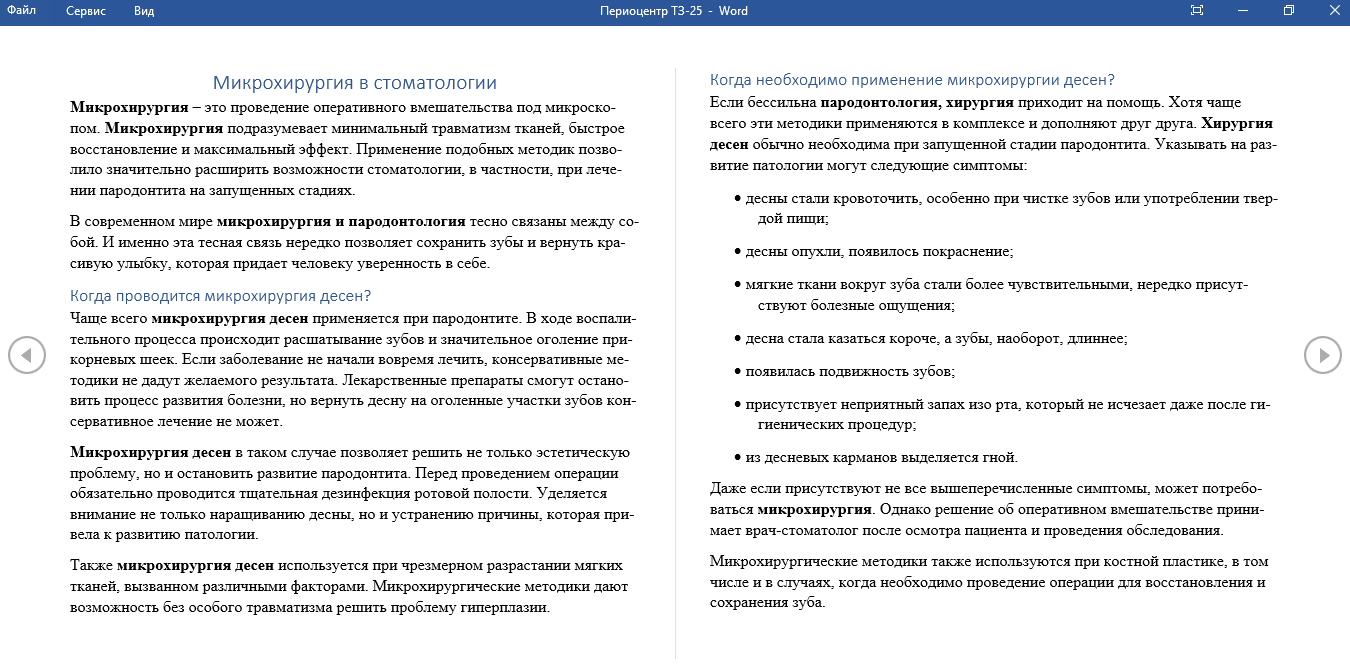This screenshot has width=1350, height=670.
Task: Restore down the Word window
Action: click(x=1289, y=11)
